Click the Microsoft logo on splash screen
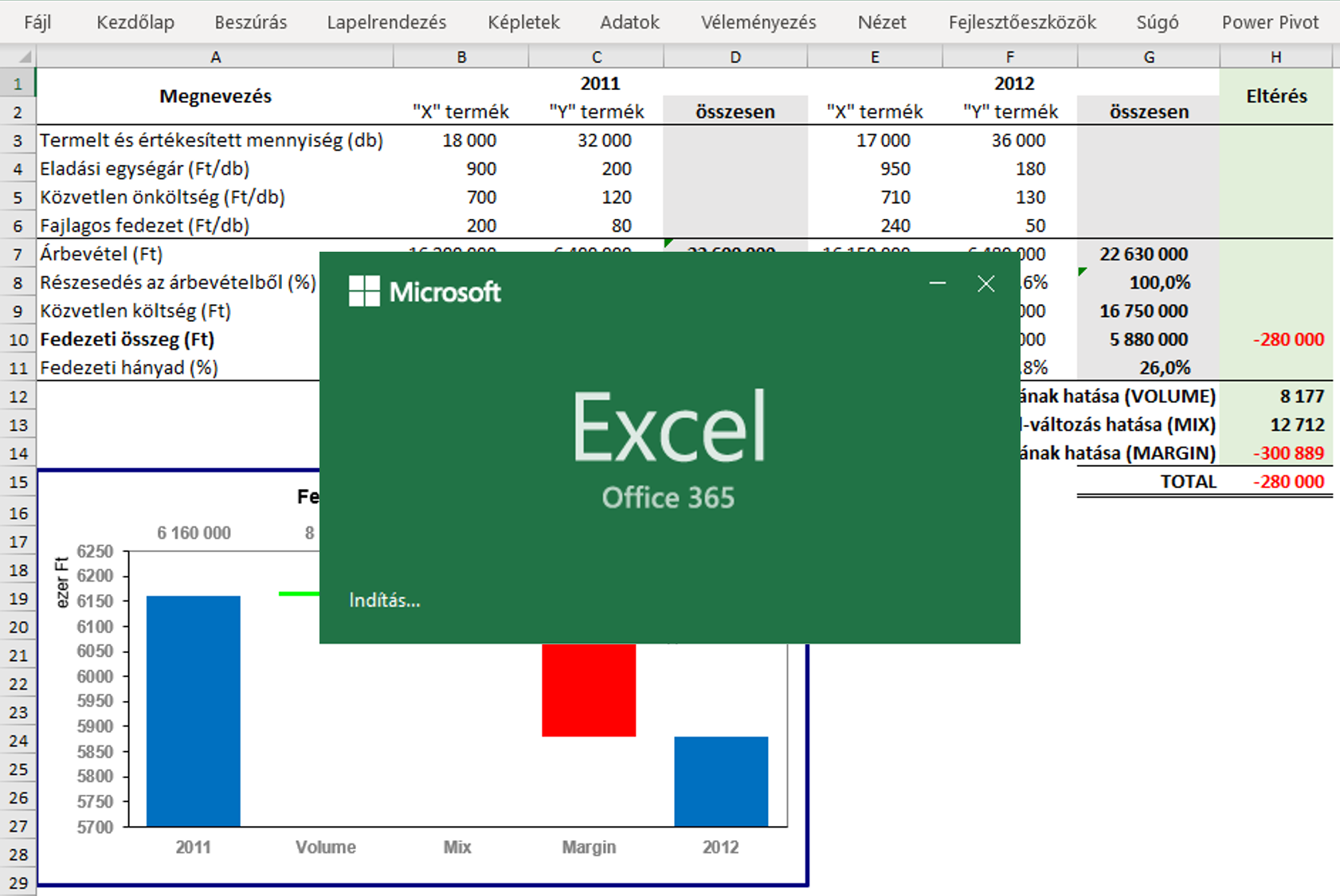1340x896 pixels. (425, 291)
